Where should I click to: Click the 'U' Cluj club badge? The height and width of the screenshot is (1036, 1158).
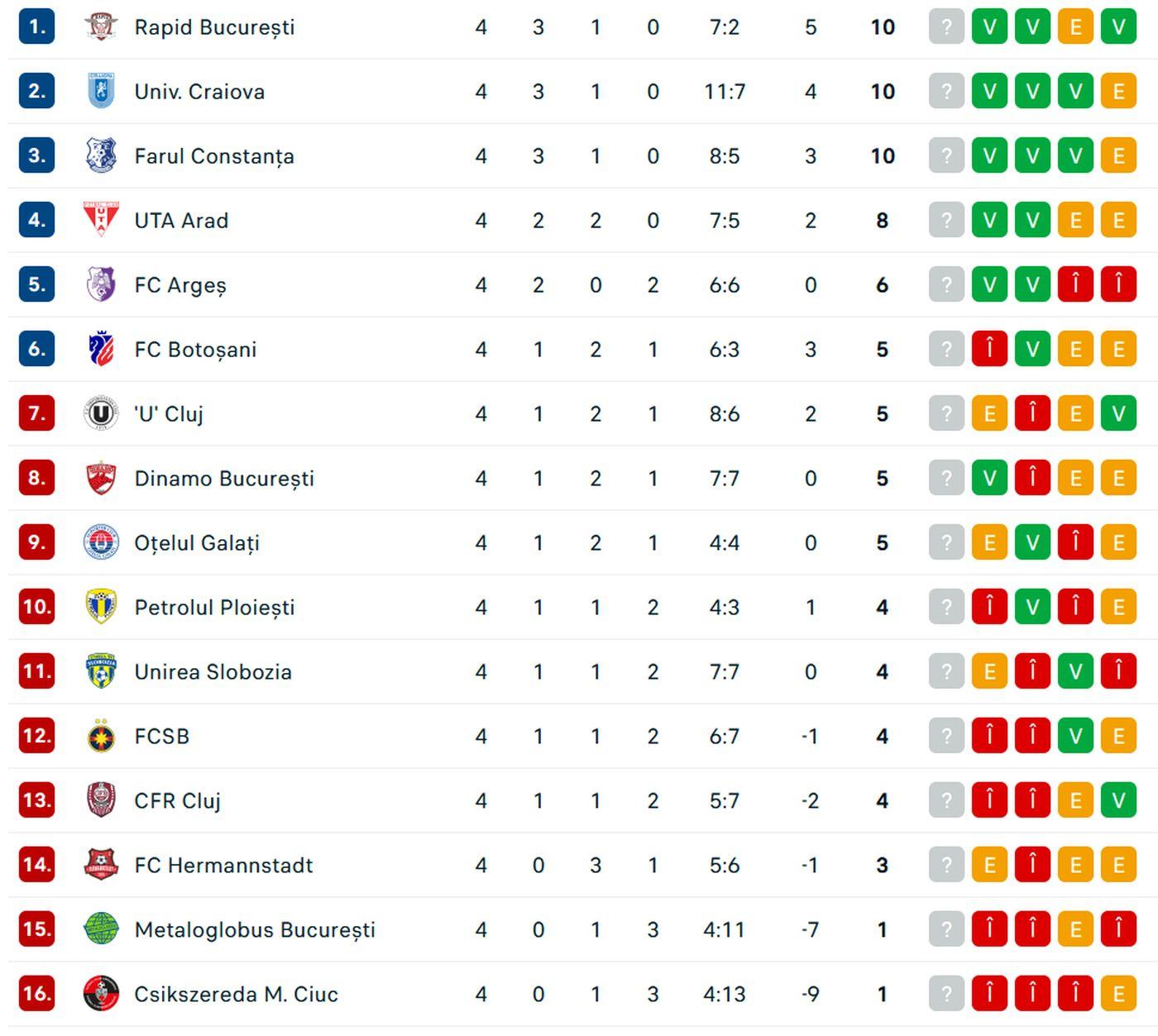(101, 413)
